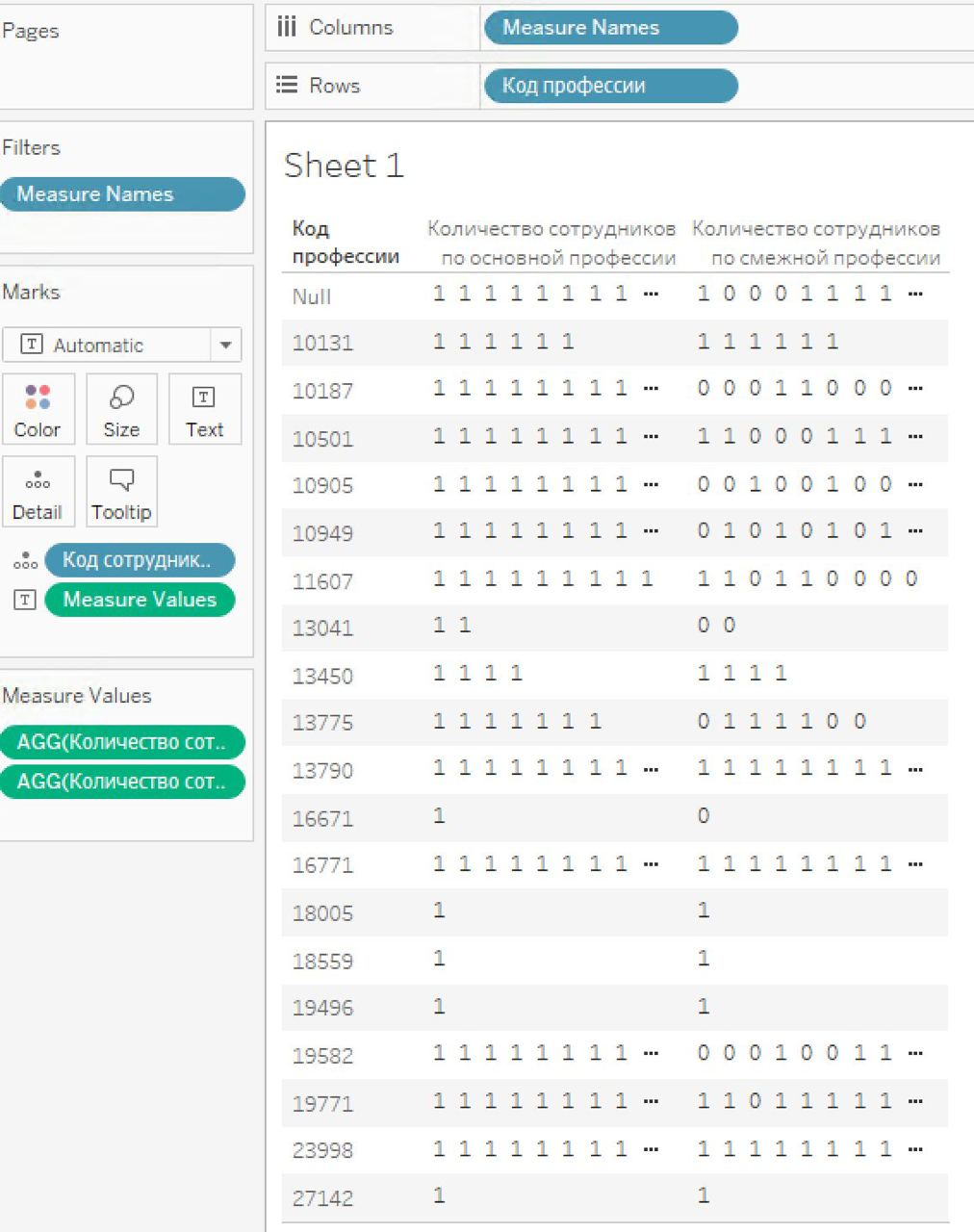Open the Automatic mark type dropdown
The image size is (974, 1232).
click(x=121, y=345)
